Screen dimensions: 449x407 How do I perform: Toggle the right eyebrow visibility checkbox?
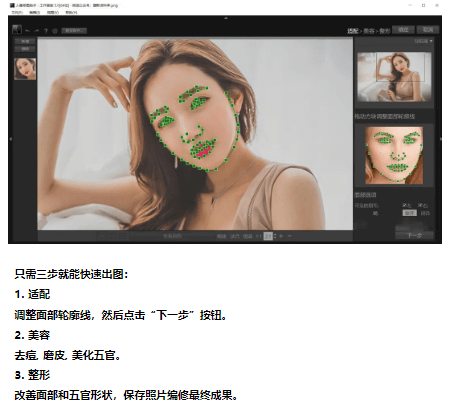point(420,205)
